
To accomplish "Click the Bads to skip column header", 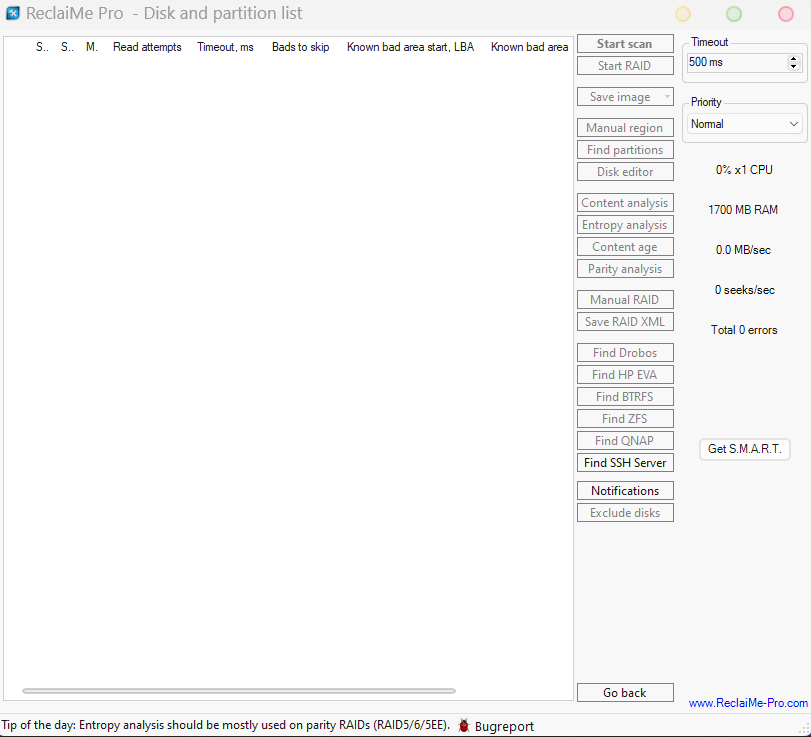I will pyautogui.click(x=301, y=47).
